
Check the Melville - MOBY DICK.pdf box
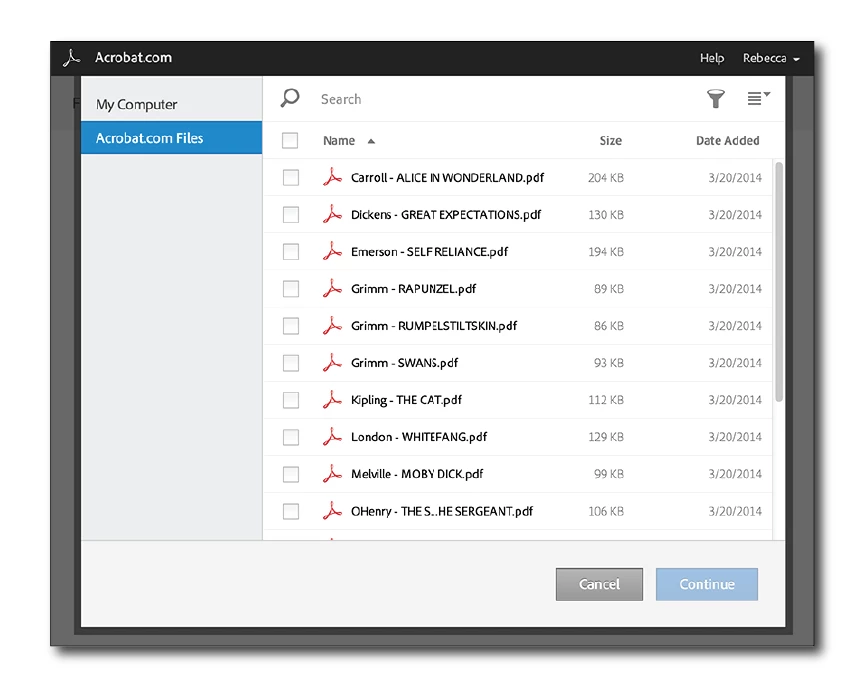291,474
